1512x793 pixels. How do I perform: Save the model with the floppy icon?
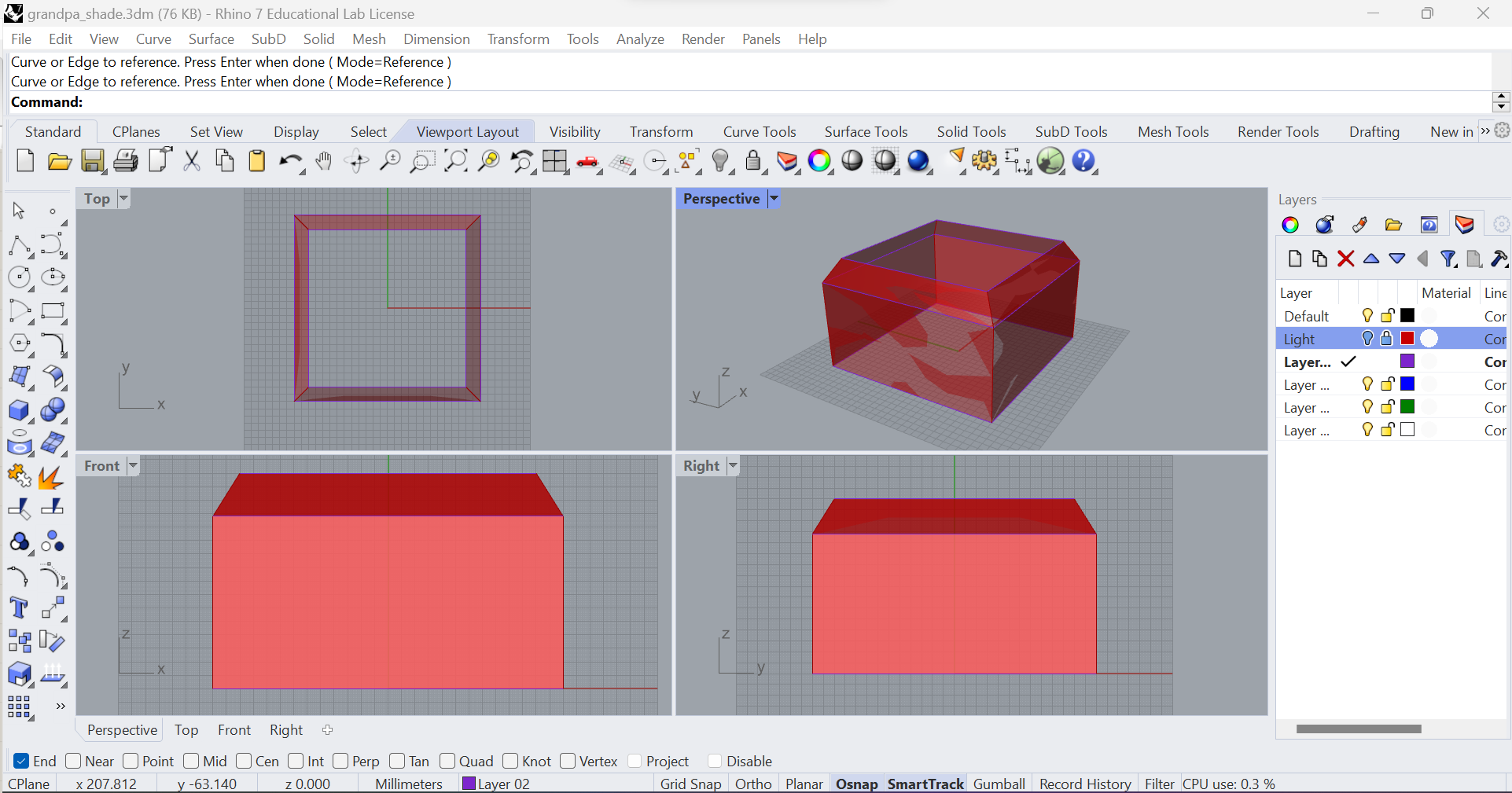tap(93, 161)
